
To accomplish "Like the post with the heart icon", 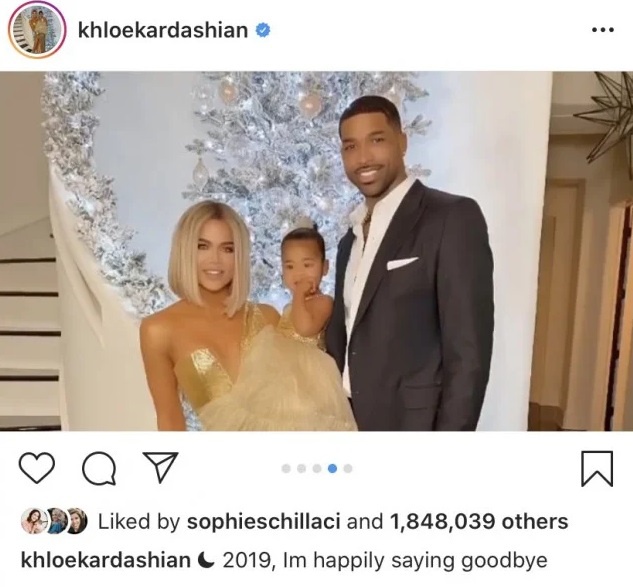I will 37,468.
